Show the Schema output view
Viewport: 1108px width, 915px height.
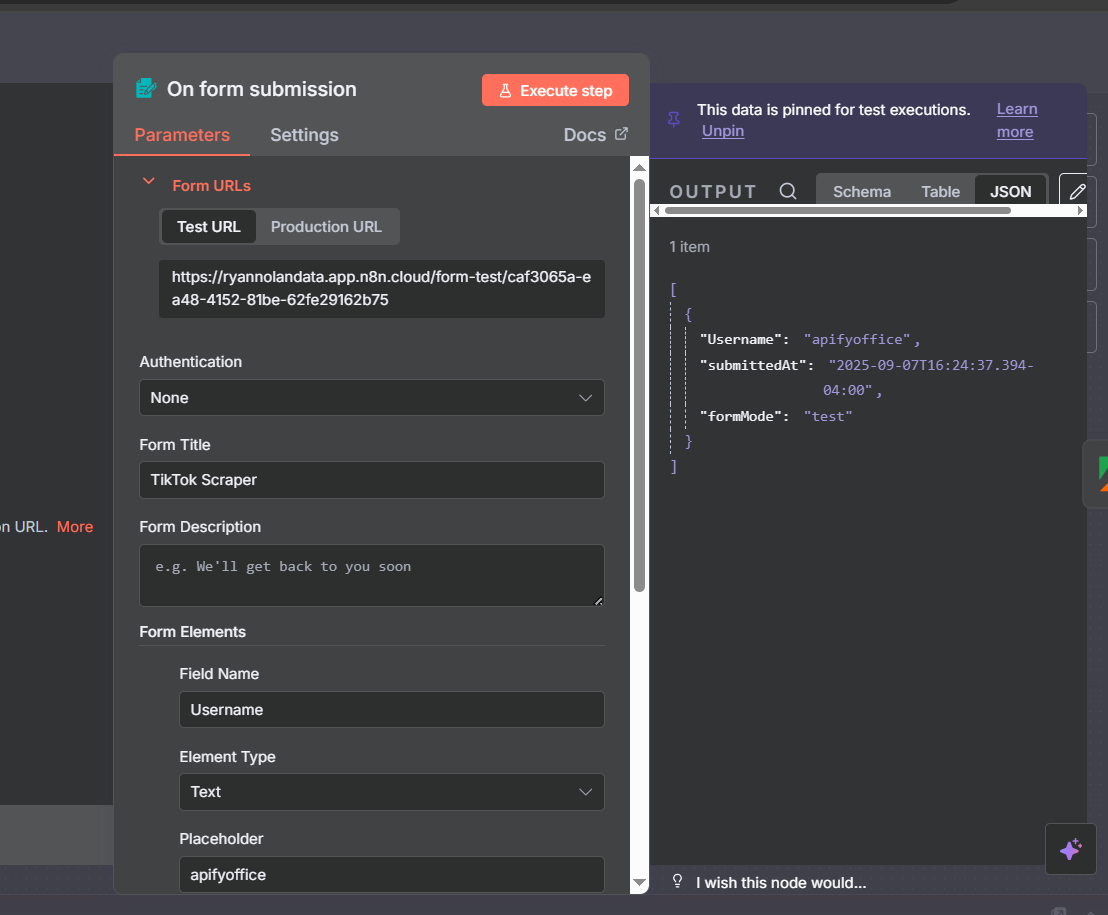coord(861,191)
